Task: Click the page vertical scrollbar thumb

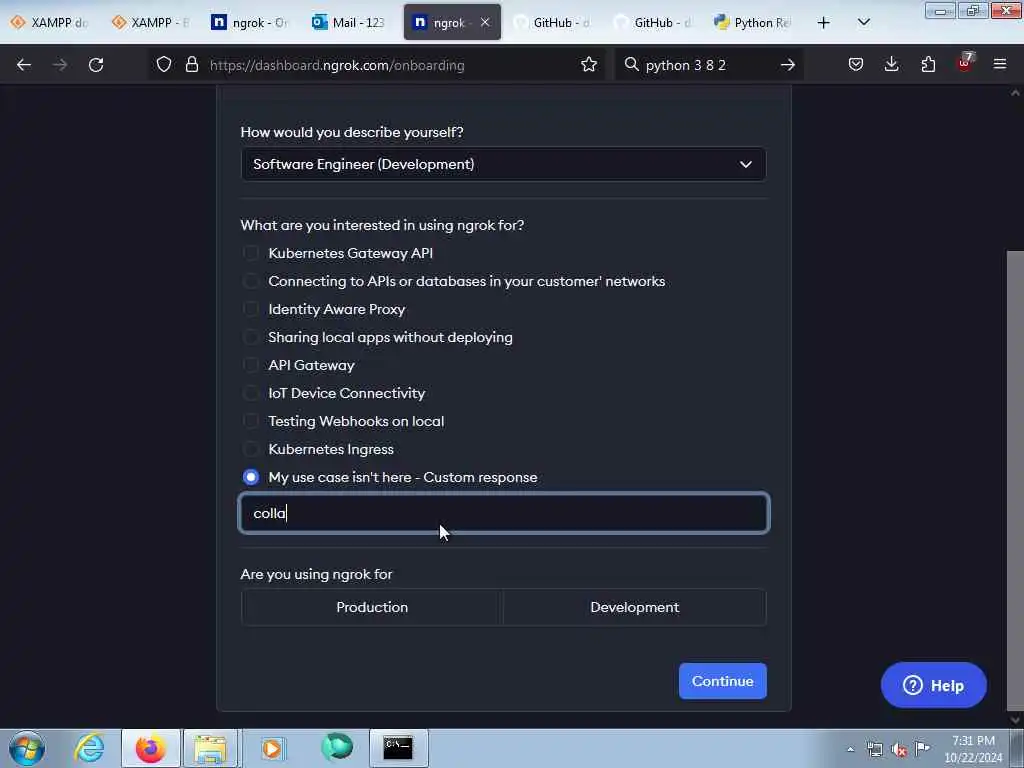Action: click(x=1015, y=480)
